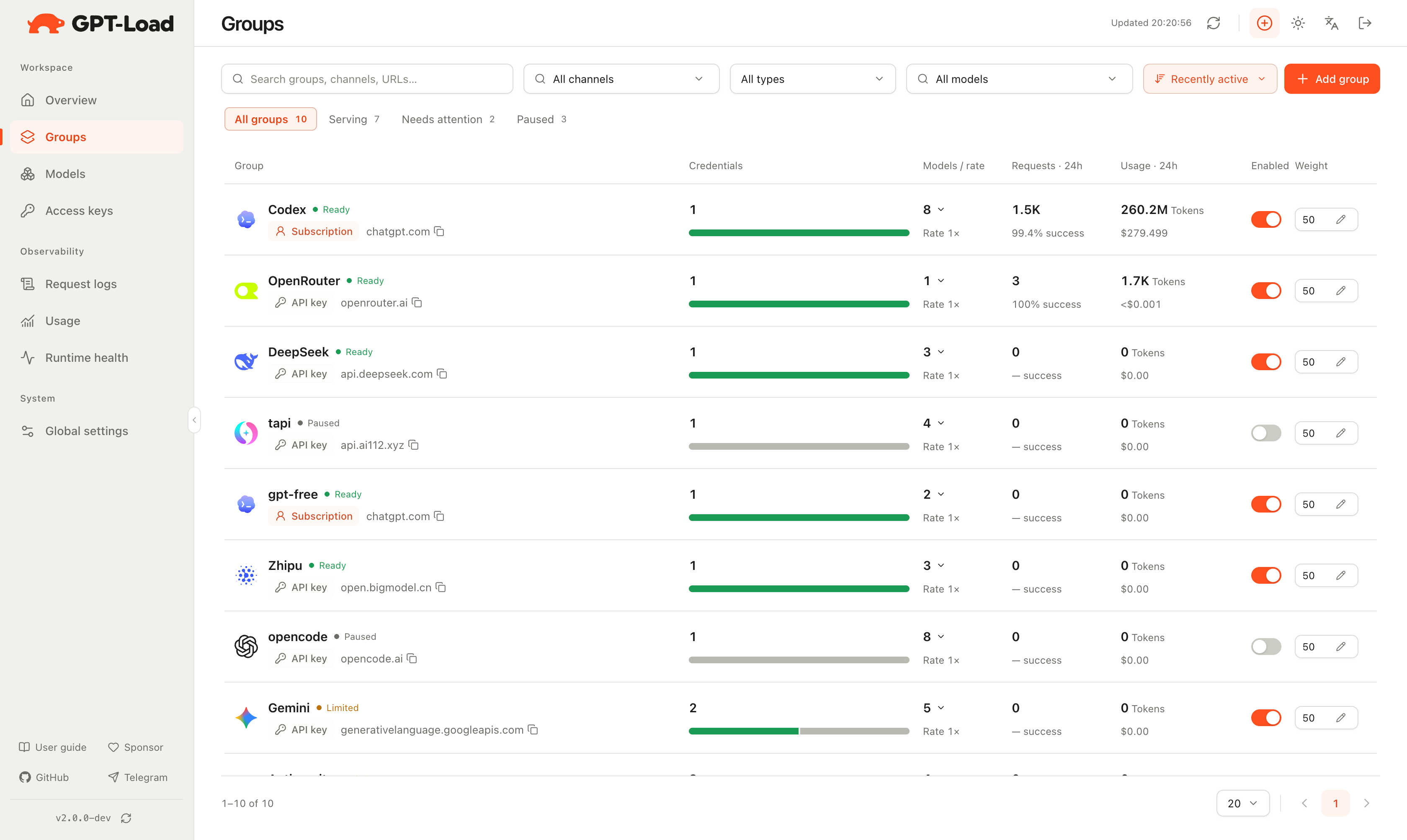1407x840 pixels.
Task: Open the Sponsor link
Action: click(x=135, y=748)
